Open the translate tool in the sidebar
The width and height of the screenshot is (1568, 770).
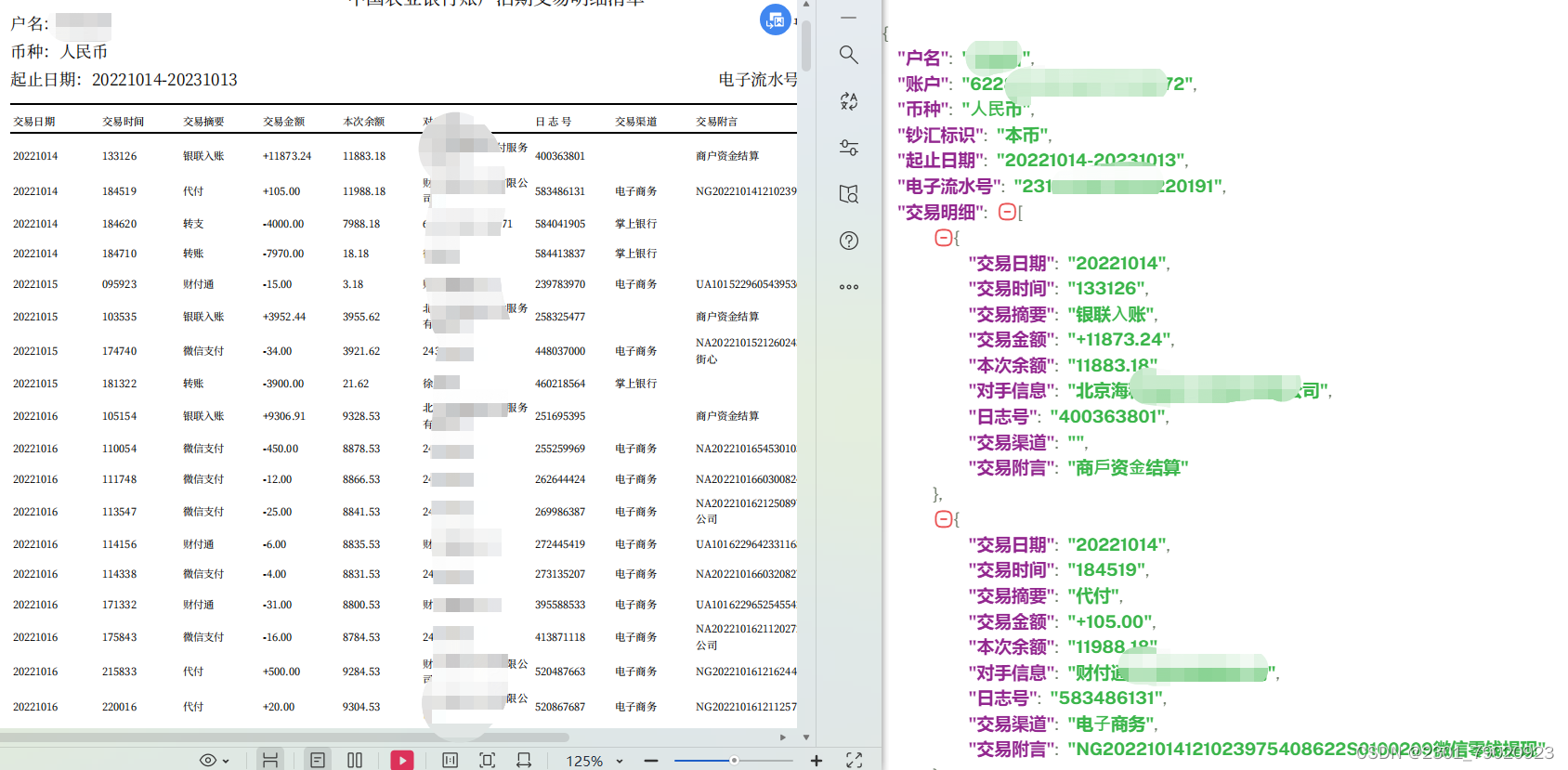click(x=848, y=101)
